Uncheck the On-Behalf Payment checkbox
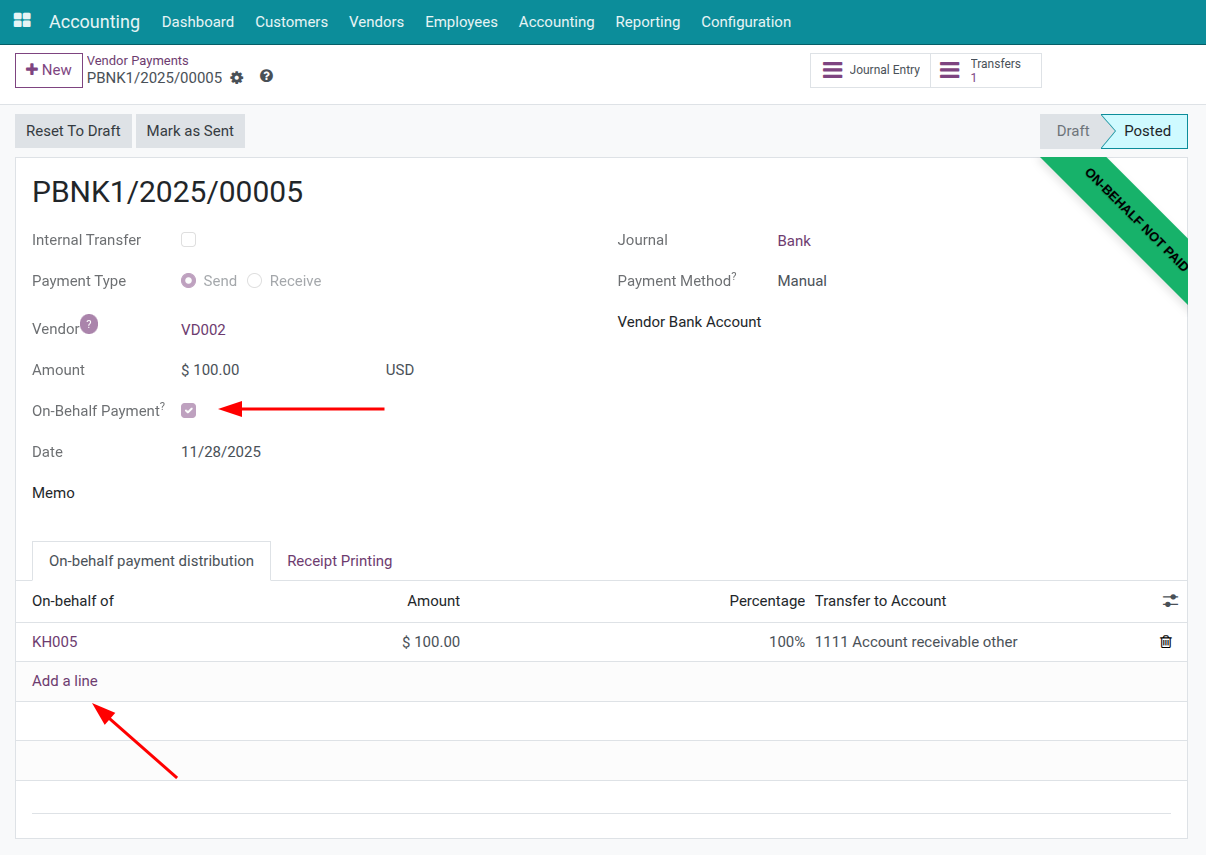 coord(188,410)
